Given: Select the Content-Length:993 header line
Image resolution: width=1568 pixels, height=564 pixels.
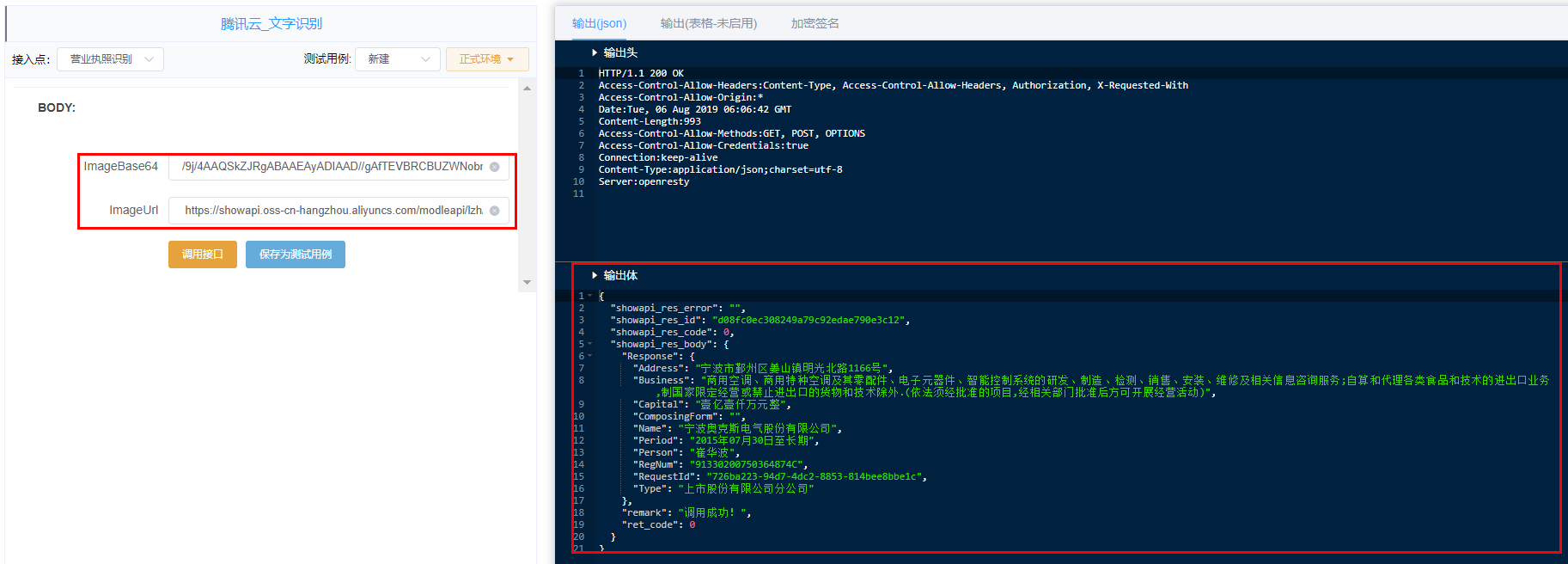Looking at the screenshot, I should 650,121.
